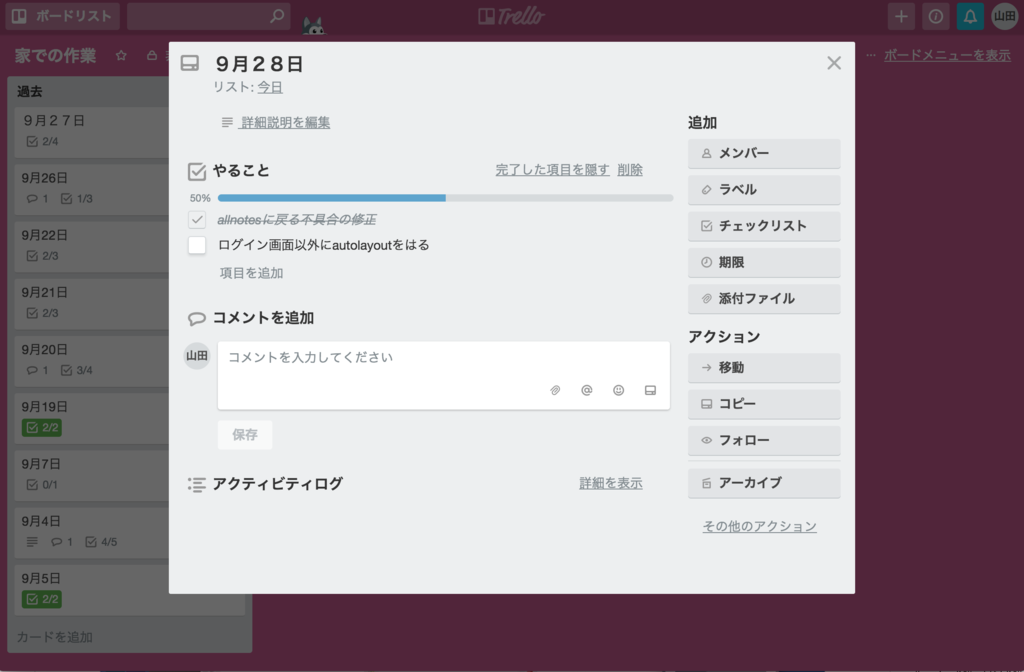Click the 削除 link on the checklist

630,170
